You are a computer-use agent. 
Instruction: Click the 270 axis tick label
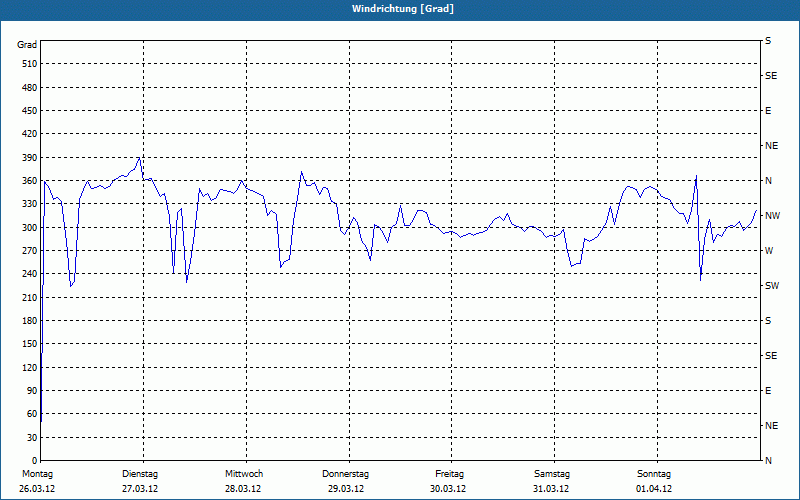30,251
